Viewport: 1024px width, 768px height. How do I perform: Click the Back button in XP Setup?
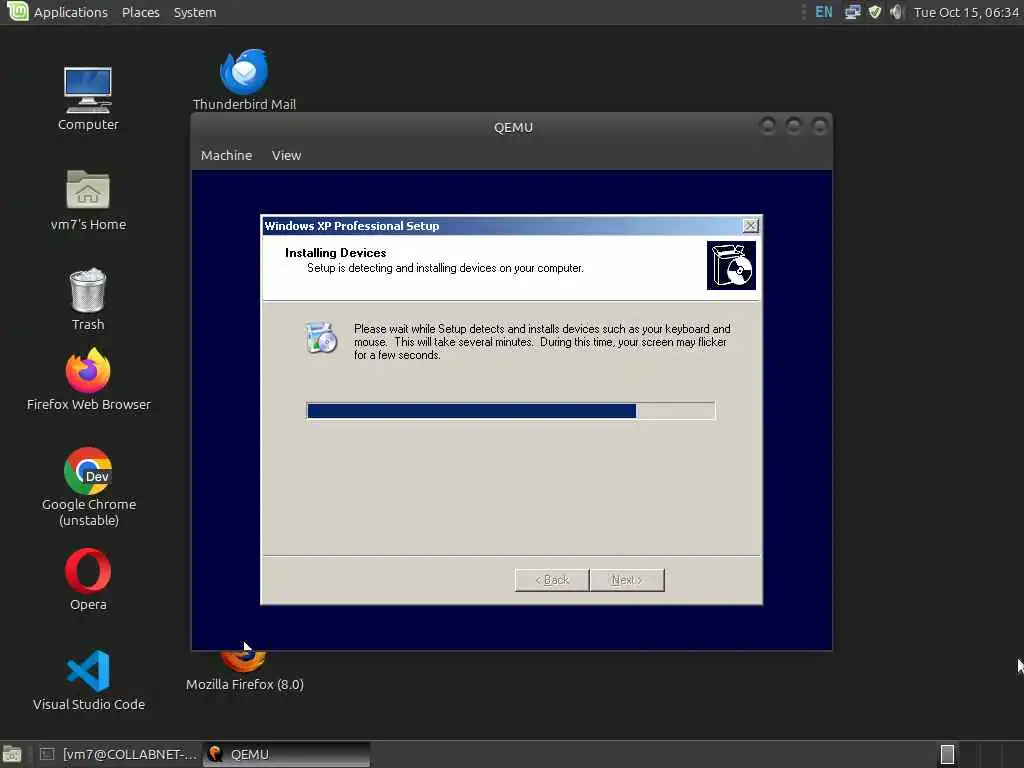[552, 580]
